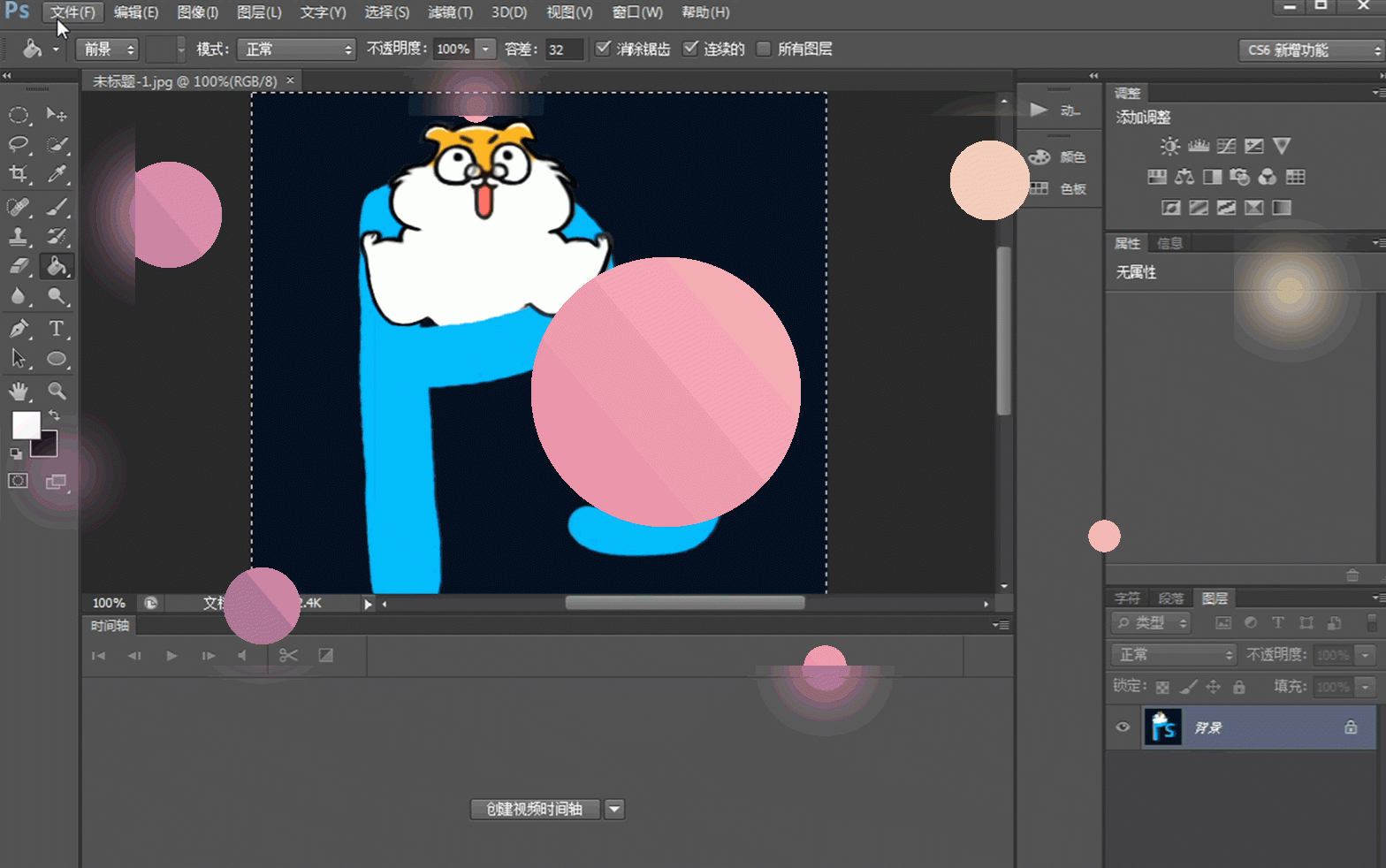Select the Move tool

57,115
